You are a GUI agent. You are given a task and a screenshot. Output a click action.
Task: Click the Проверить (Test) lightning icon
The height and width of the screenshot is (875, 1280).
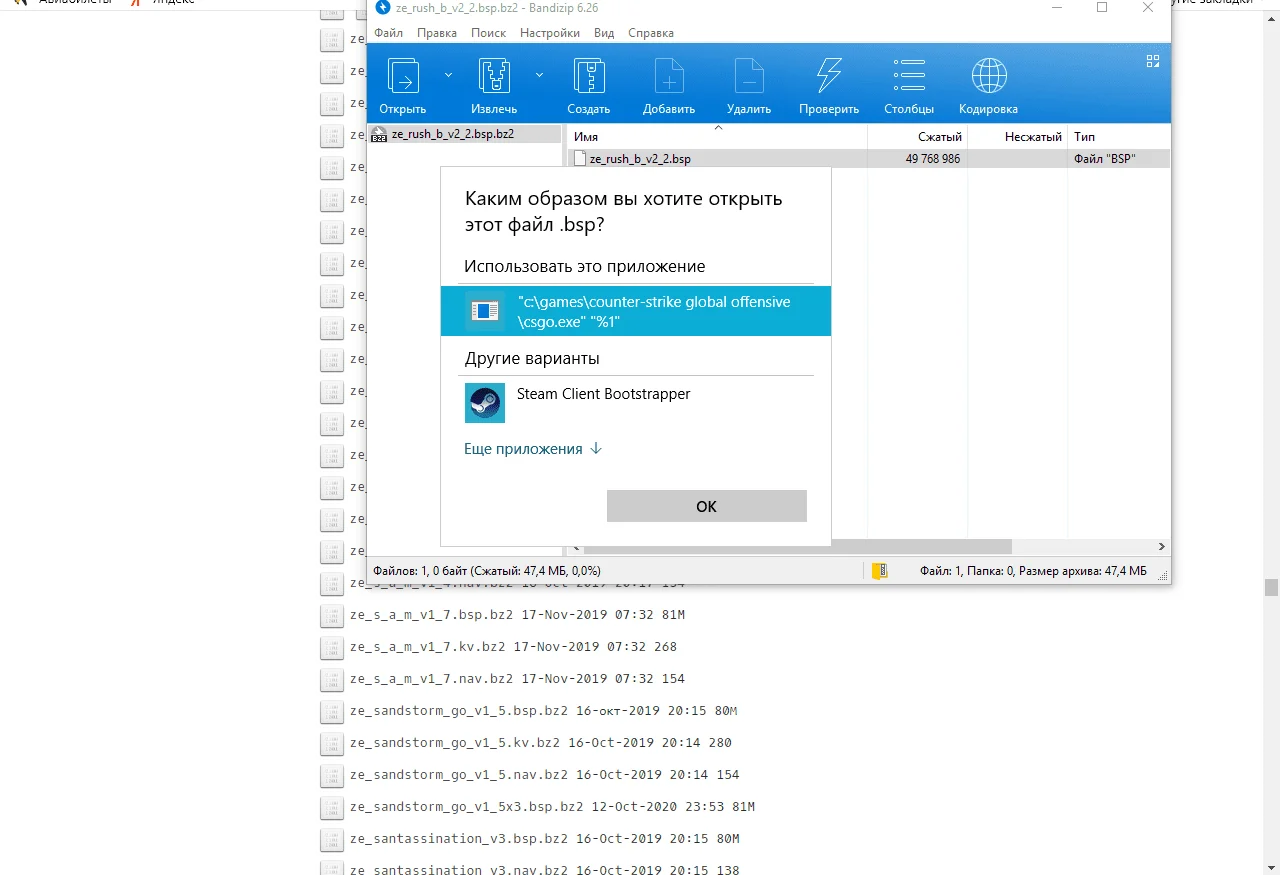[x=828, y=77]
